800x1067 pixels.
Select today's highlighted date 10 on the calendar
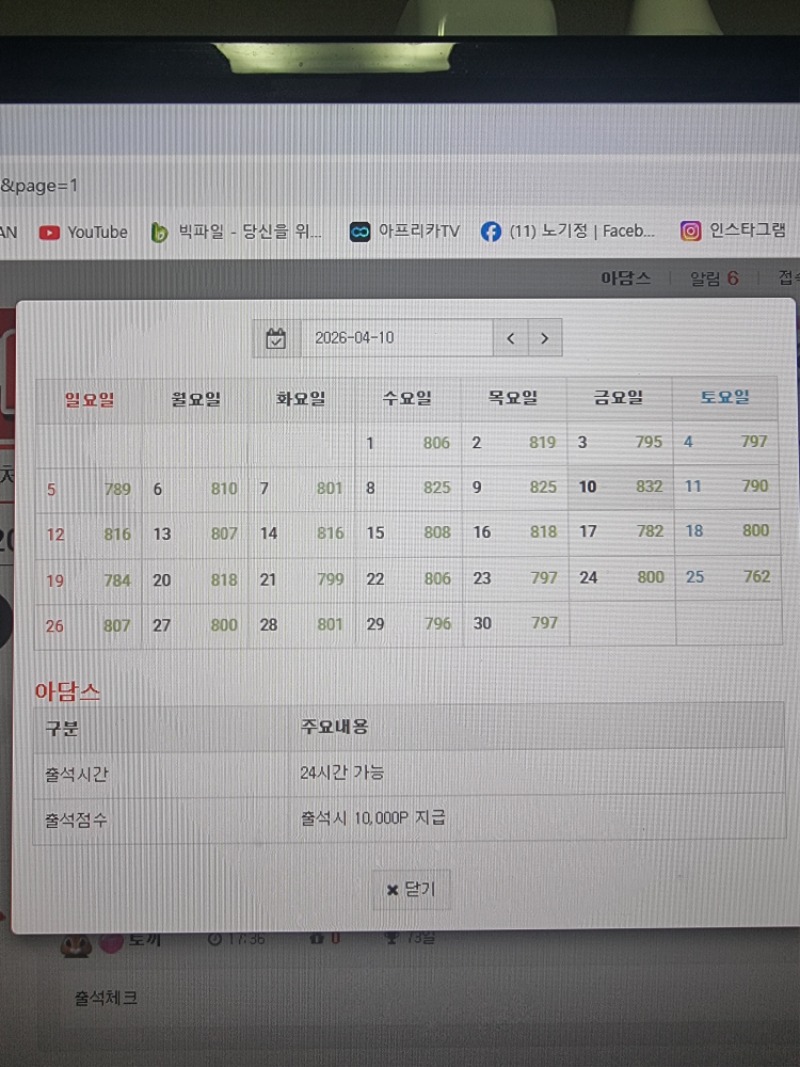click(x=587, y=487)
